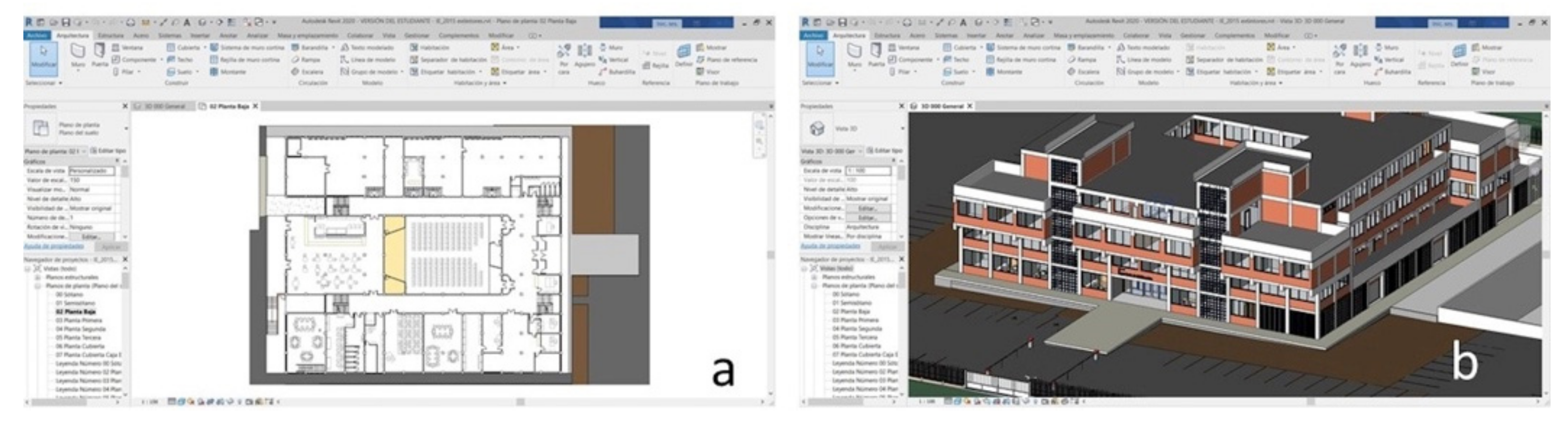The height and width of the screenshot is (426, 1568).
Task: Pick the Buhardilla opening tool in 3D view window
Action: (x=1405, y=72)
